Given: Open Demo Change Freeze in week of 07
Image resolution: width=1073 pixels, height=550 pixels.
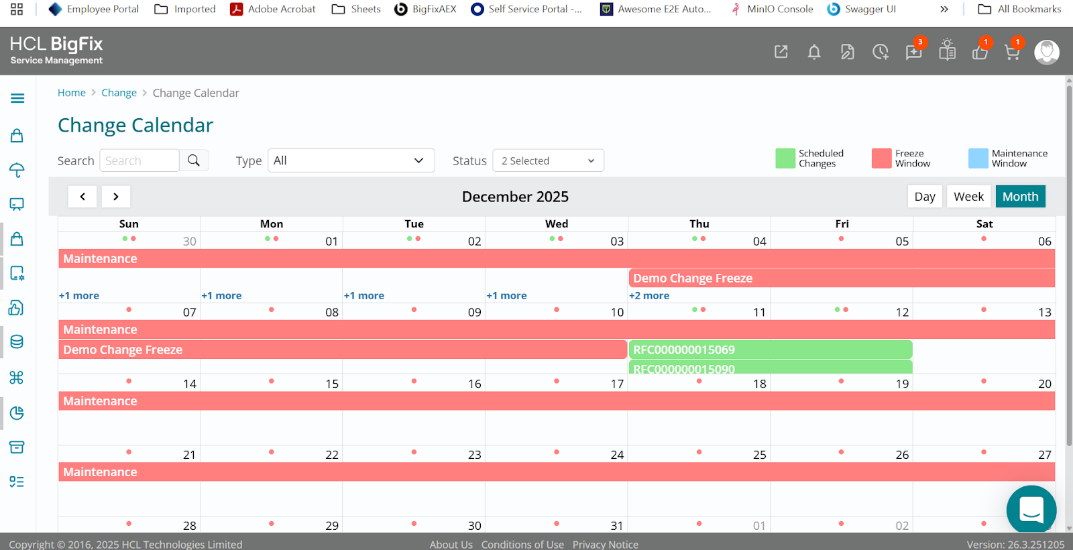Looking at the screenshot, I should click(343, 350).
